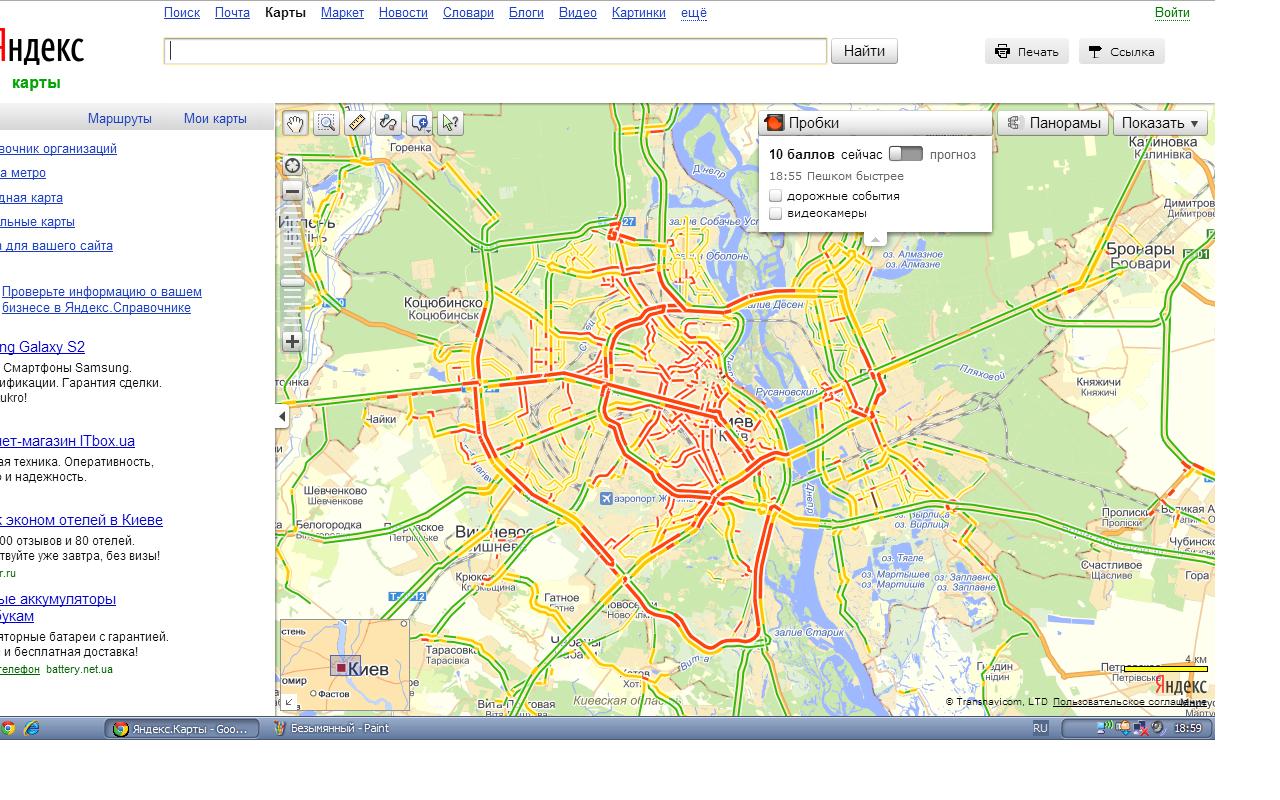Expand the ещё more-services menu

pos(694,13)
